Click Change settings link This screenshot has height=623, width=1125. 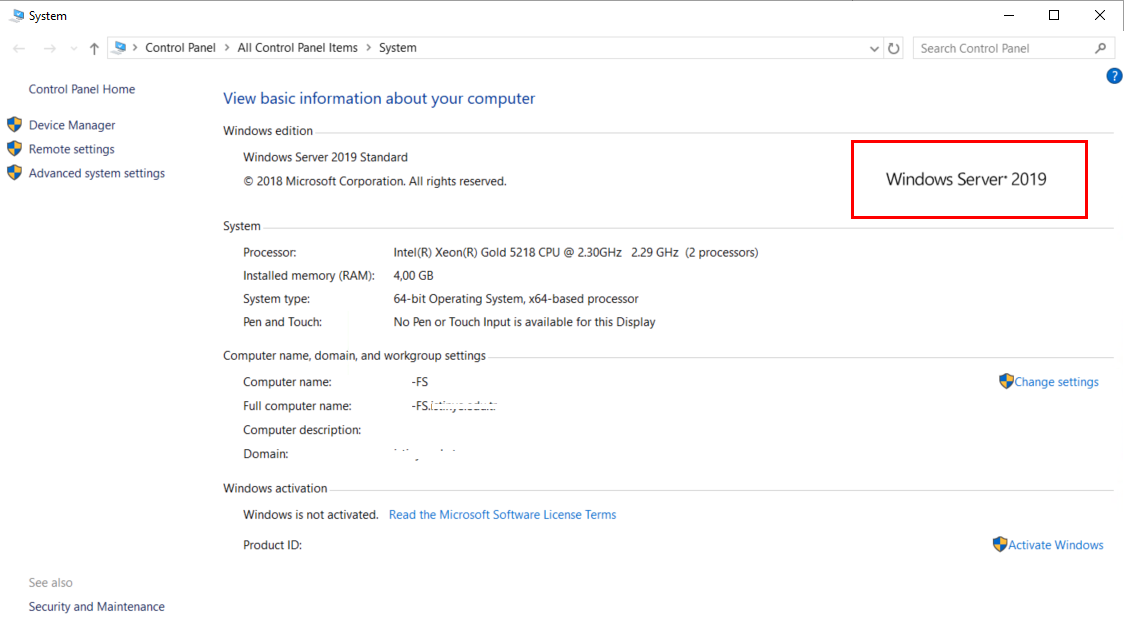tap(1056, 382)
